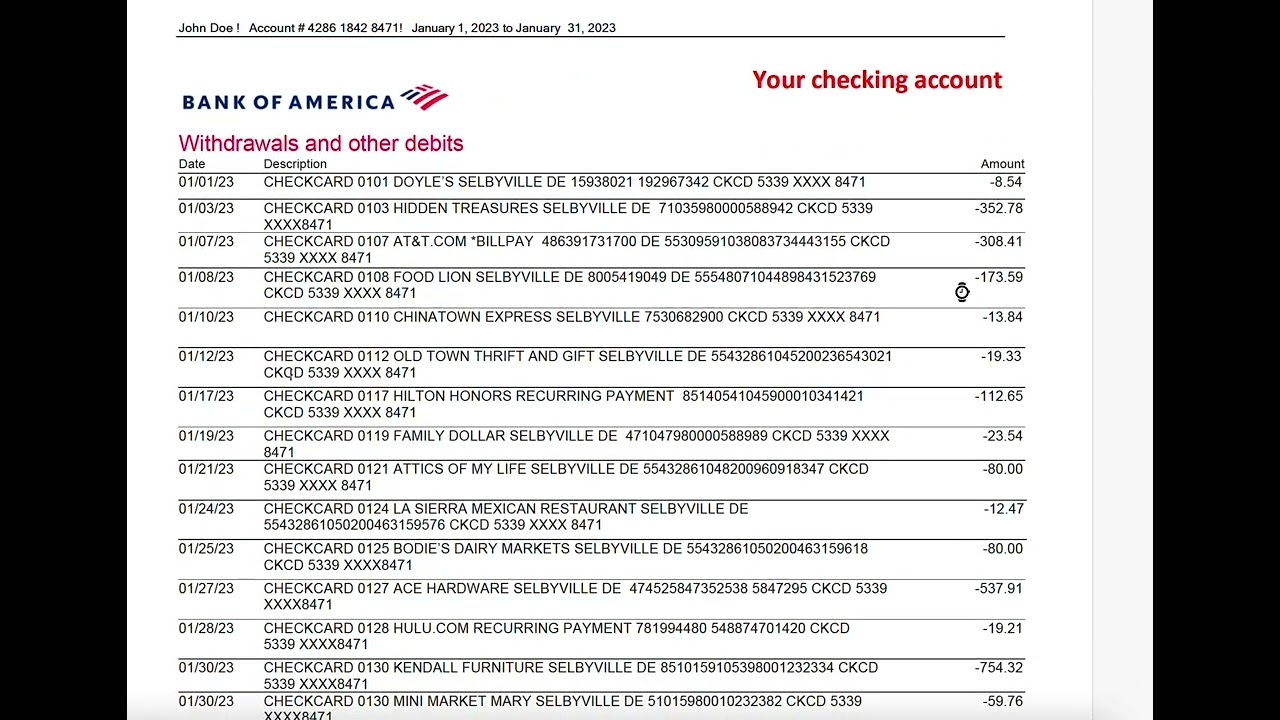Click the 01/10/23 date entry
This screenshot has width=1280, height=720.
click(x=206, y=317)
